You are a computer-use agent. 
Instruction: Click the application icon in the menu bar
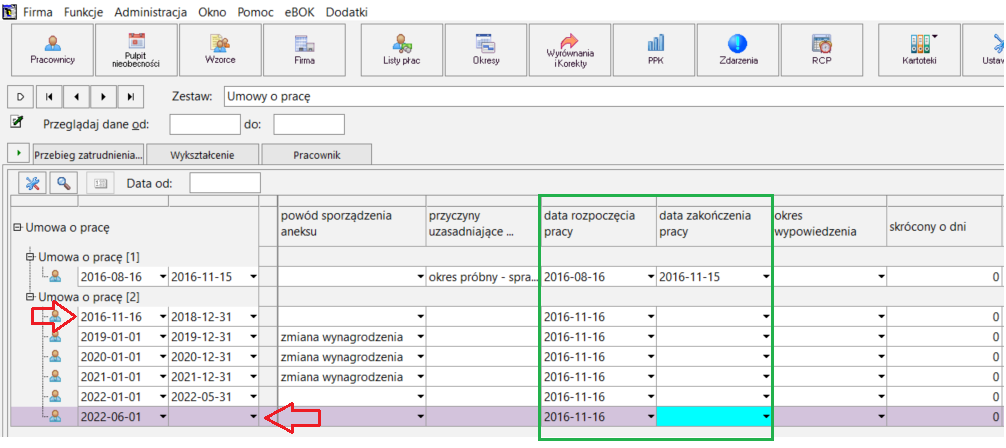coord(10,12)
